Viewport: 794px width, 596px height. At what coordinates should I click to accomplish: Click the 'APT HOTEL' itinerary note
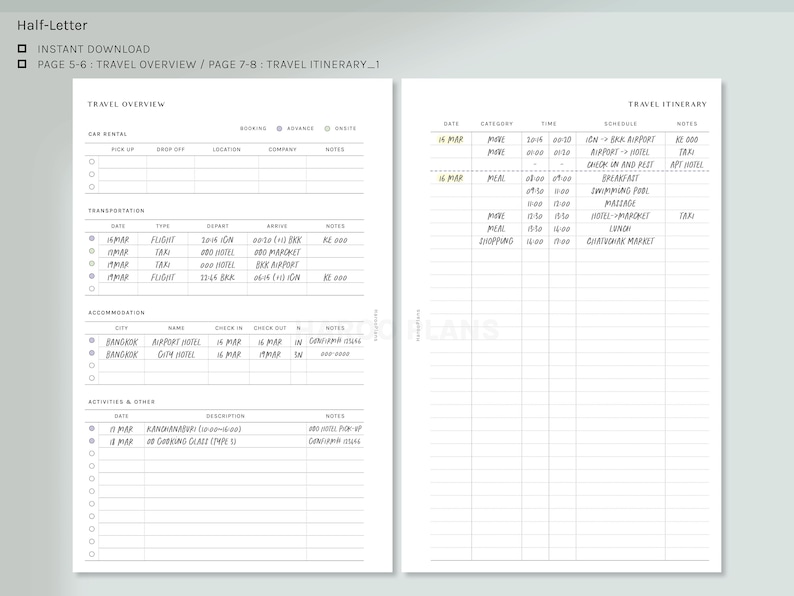pyautogui.click(x=687, y=165)
